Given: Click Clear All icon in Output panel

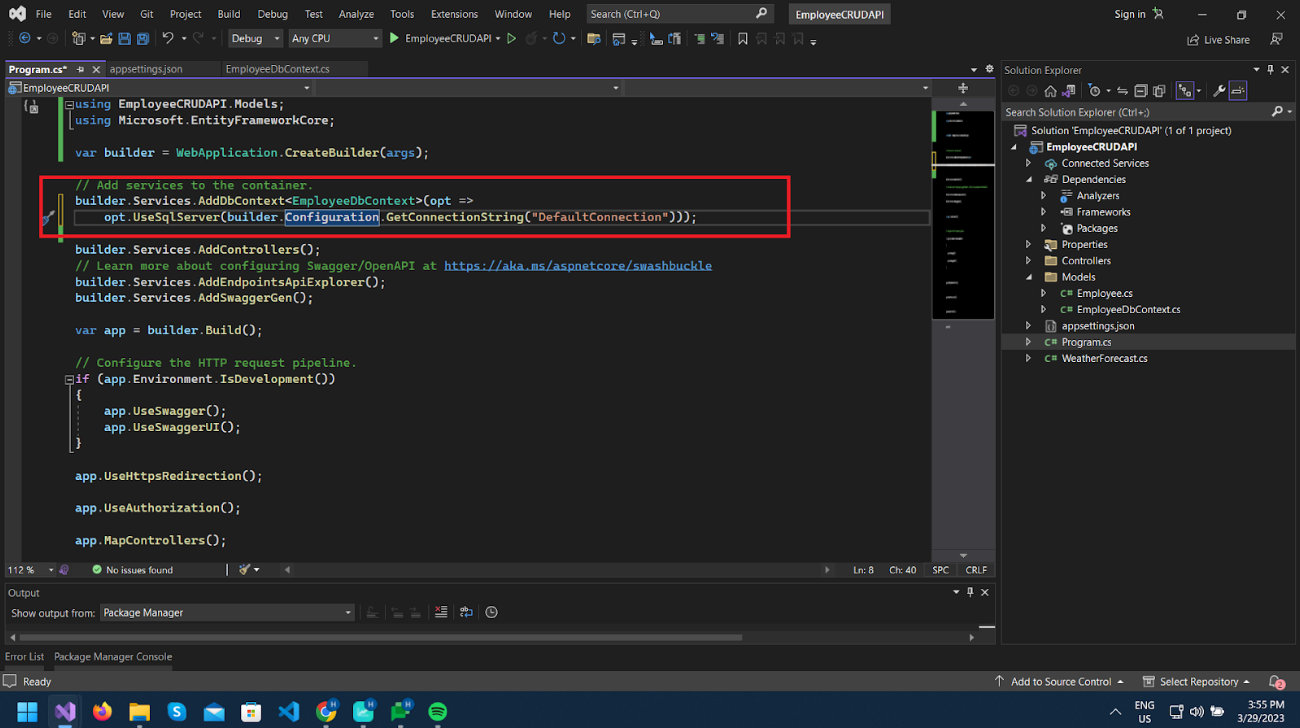Looking at the screenshot, I should click(441, 612).
